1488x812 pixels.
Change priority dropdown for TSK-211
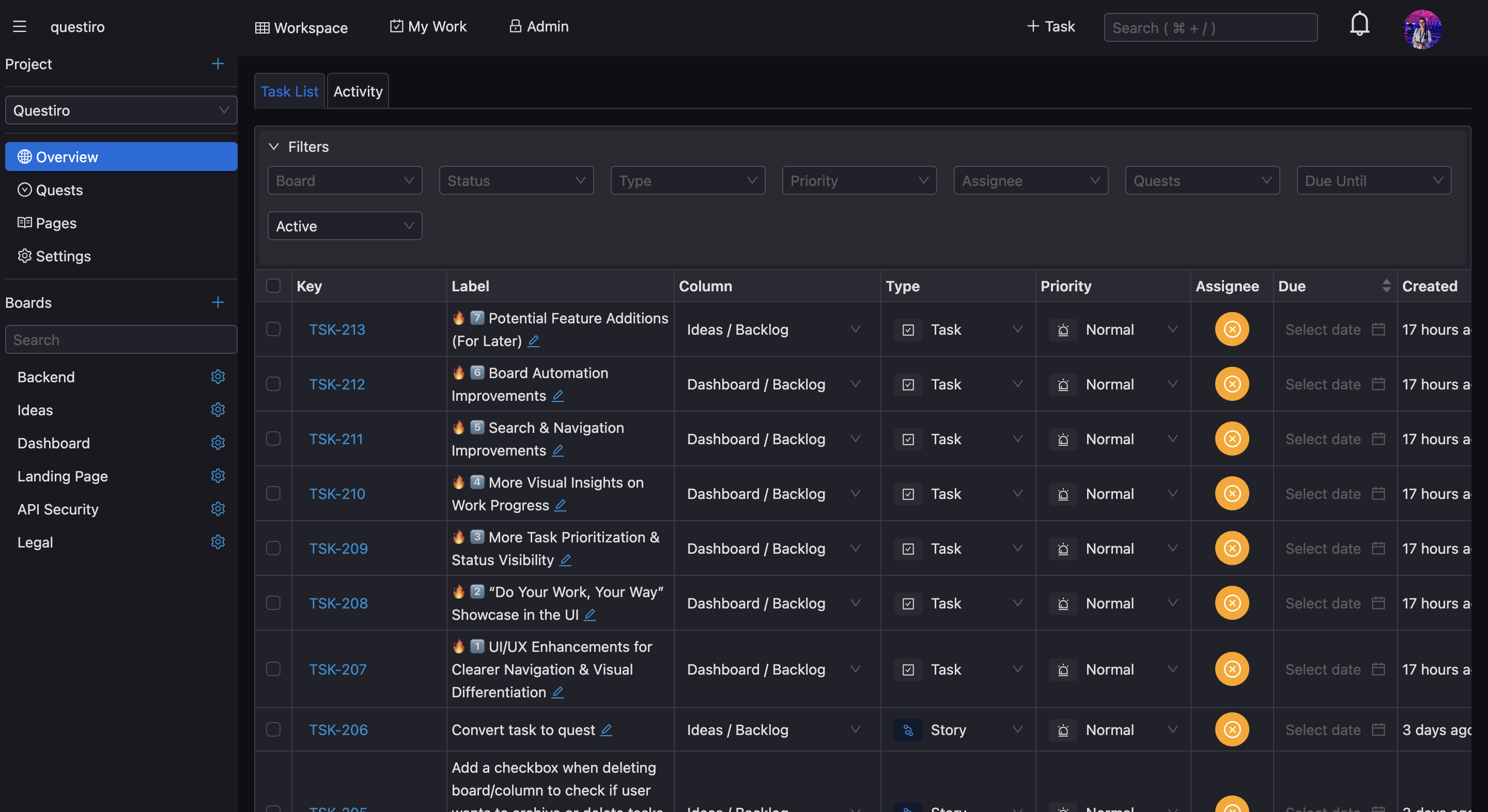1113,439
